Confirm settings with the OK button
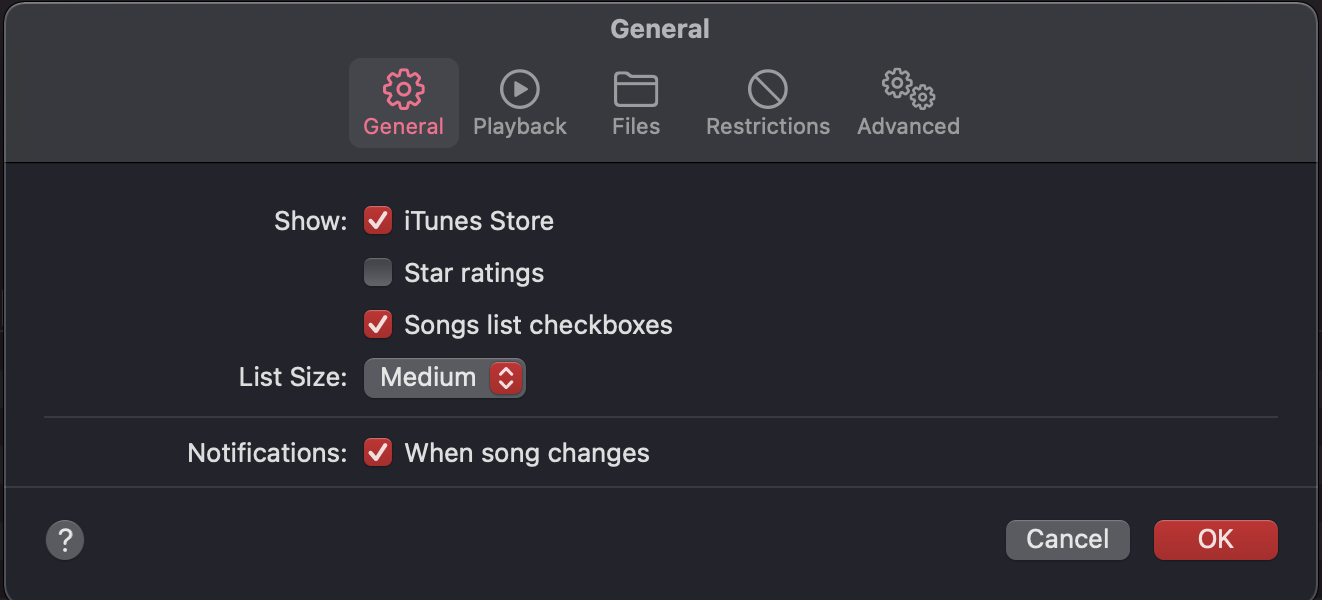The width and height of the screenshot is (1322, 600). [x=1215, y=539]
